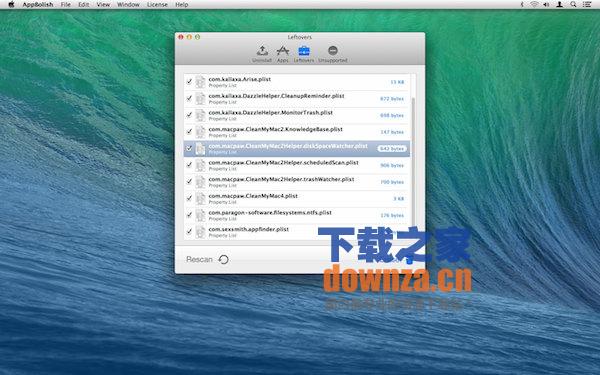Screen dimensions: 600x375
Task: Uncheck com.sexsmith.appfinder.plist checkbox
Action: click(x=189, y=232)
